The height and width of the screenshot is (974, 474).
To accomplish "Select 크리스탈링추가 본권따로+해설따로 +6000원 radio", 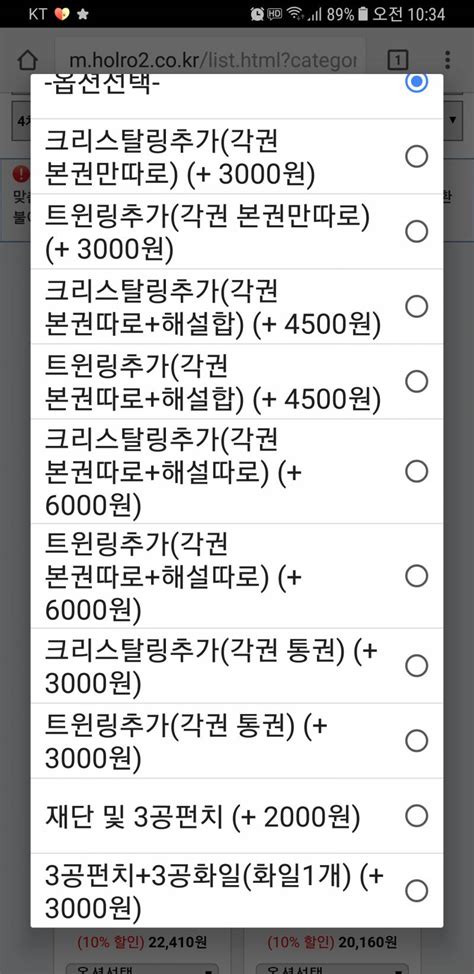I will pos(416,471).
